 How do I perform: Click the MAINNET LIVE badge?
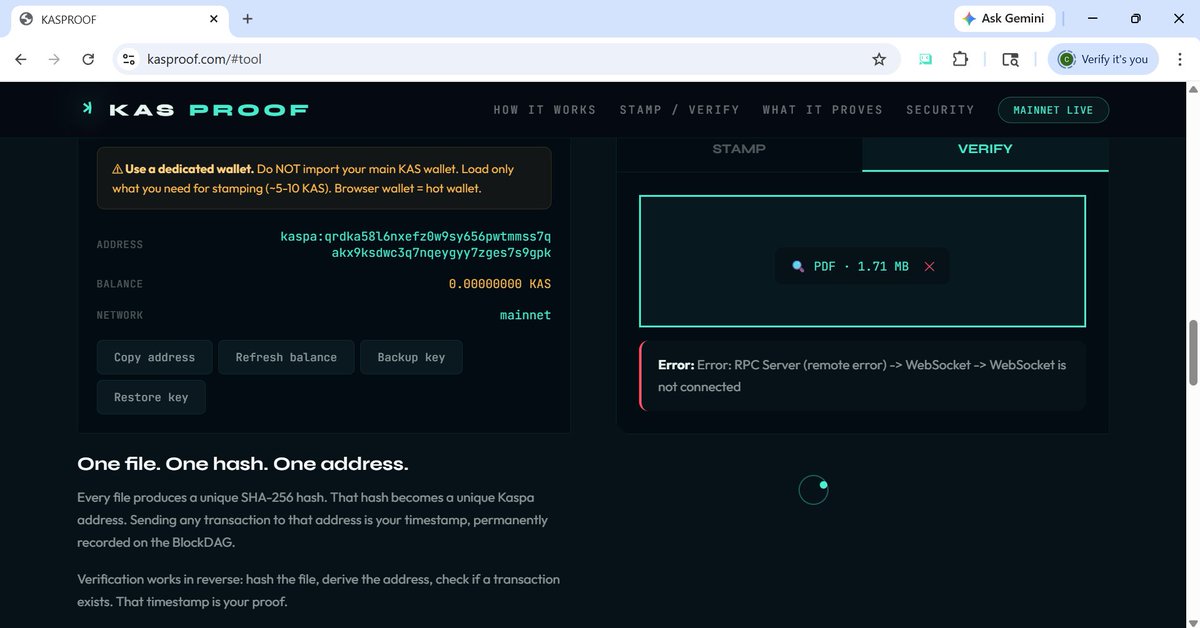tap(1053, 110)
